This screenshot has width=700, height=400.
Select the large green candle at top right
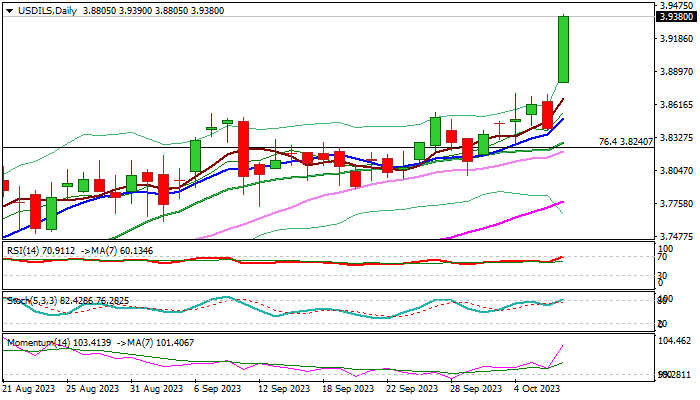tap(563, 49)
